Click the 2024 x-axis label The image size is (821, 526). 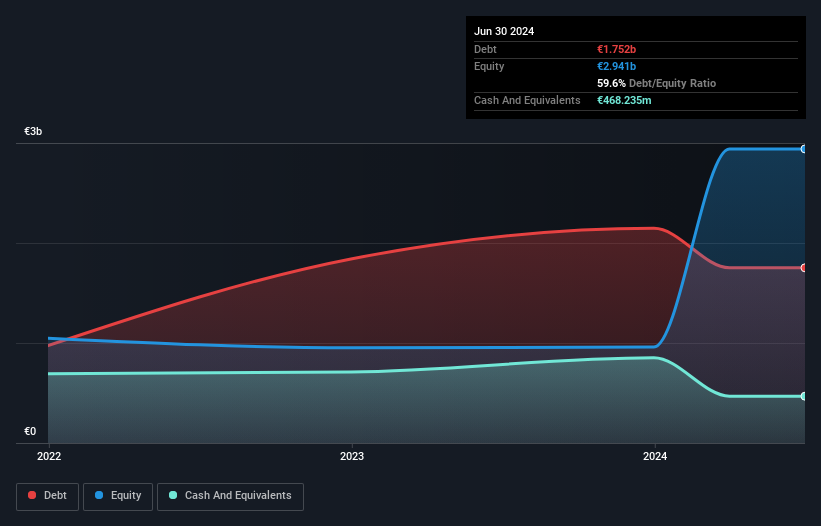pyautogui.click(x=655, y=456)
